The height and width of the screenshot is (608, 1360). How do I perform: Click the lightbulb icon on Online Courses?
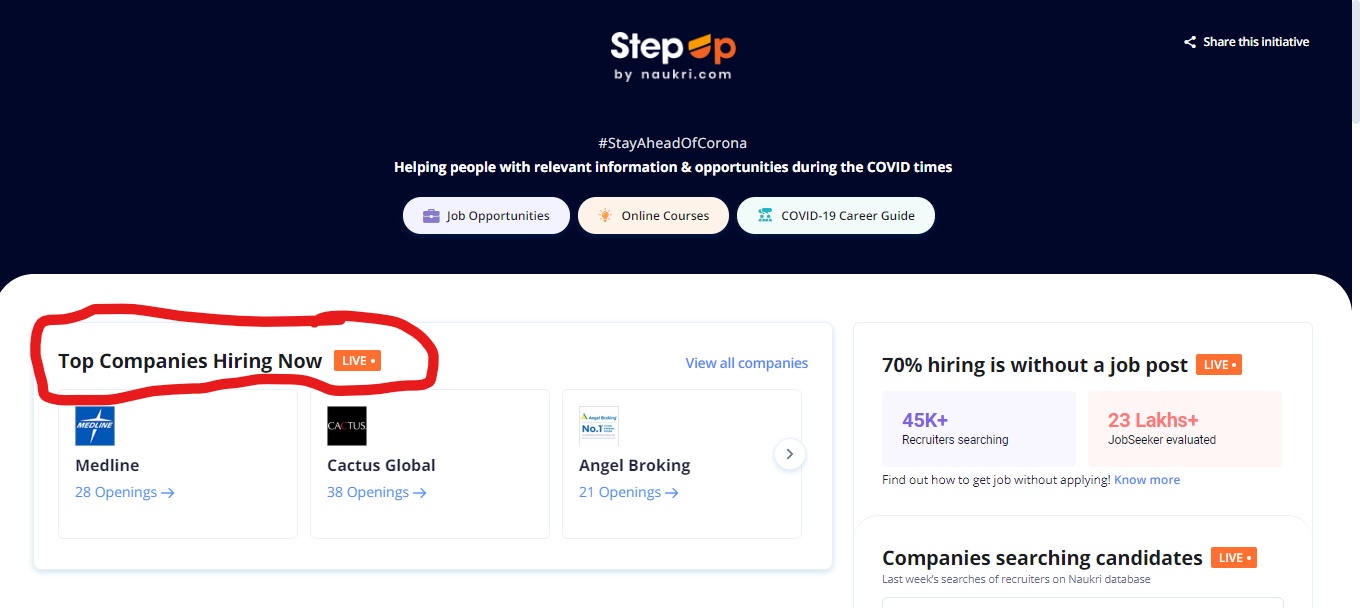tap(605, 216)
